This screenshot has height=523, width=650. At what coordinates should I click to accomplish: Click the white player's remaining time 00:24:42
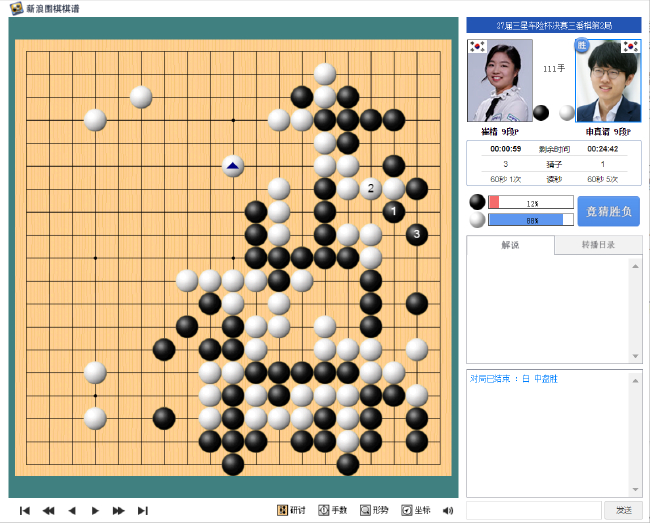click(x=602, y=149)
